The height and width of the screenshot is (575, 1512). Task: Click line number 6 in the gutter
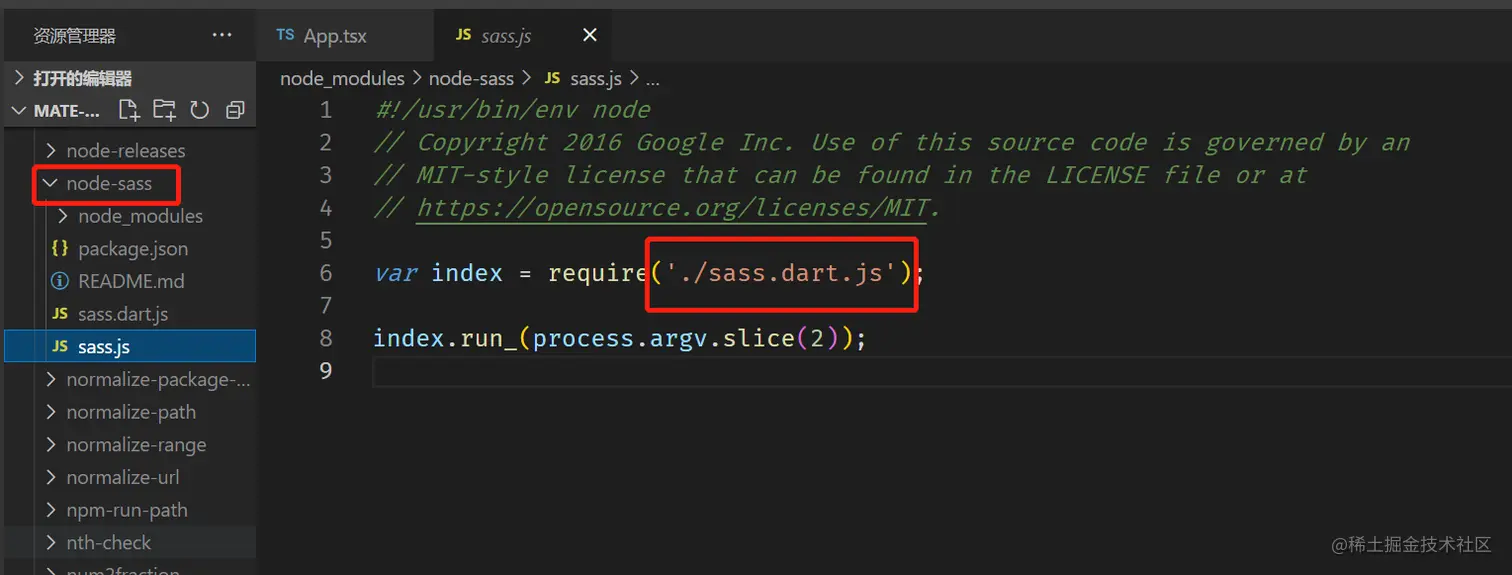pos(325,273)
